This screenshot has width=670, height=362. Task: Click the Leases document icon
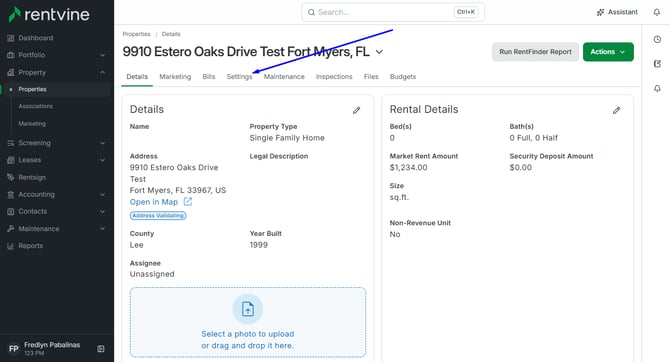11,160
